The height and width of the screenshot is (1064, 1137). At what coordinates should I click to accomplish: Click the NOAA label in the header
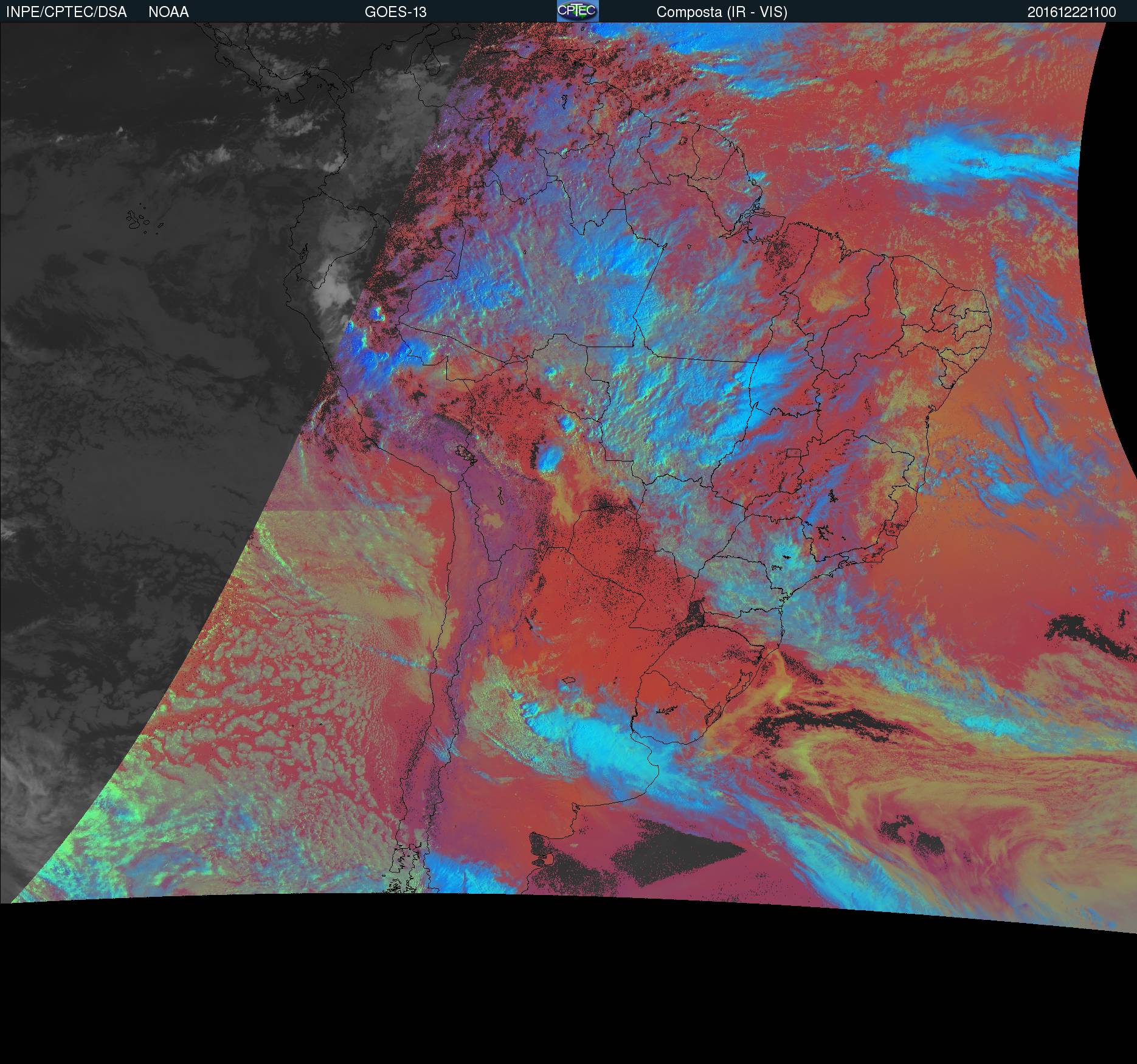168,12
